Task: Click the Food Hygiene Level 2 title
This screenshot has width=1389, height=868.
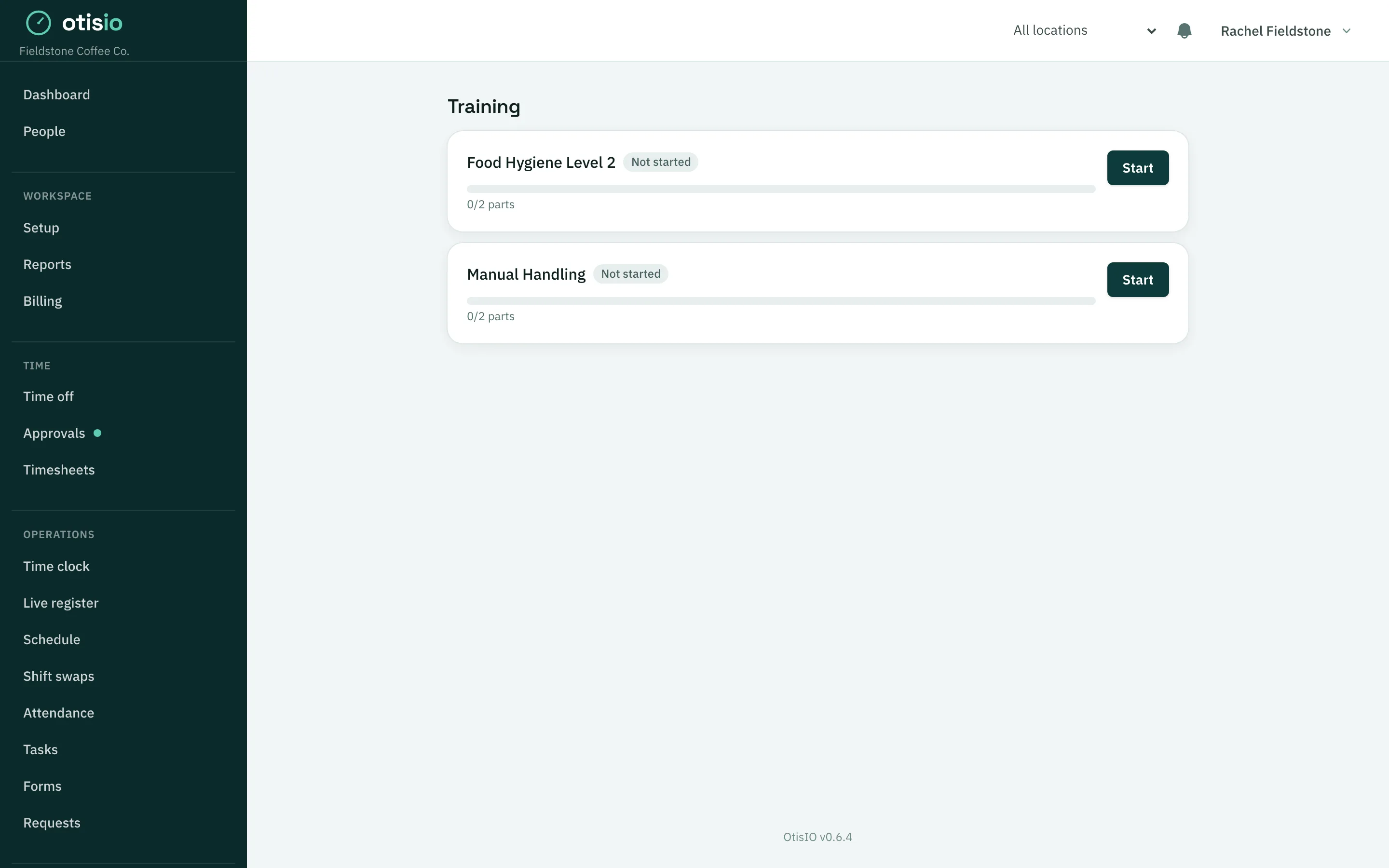Action: click(541, 163)
